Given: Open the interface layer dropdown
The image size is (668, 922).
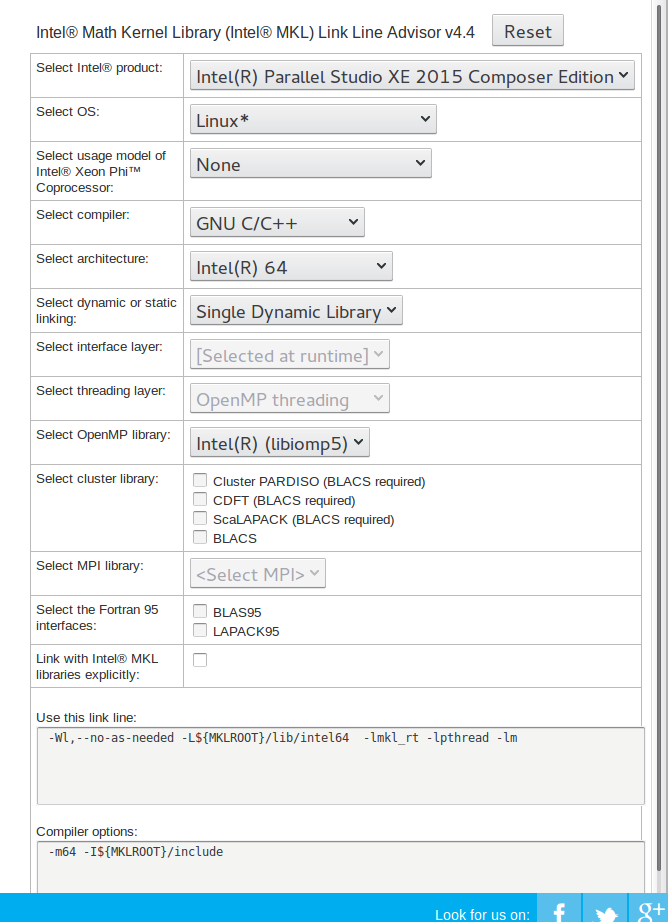Looking at the screenshot, I should click(x=289, y=355).
